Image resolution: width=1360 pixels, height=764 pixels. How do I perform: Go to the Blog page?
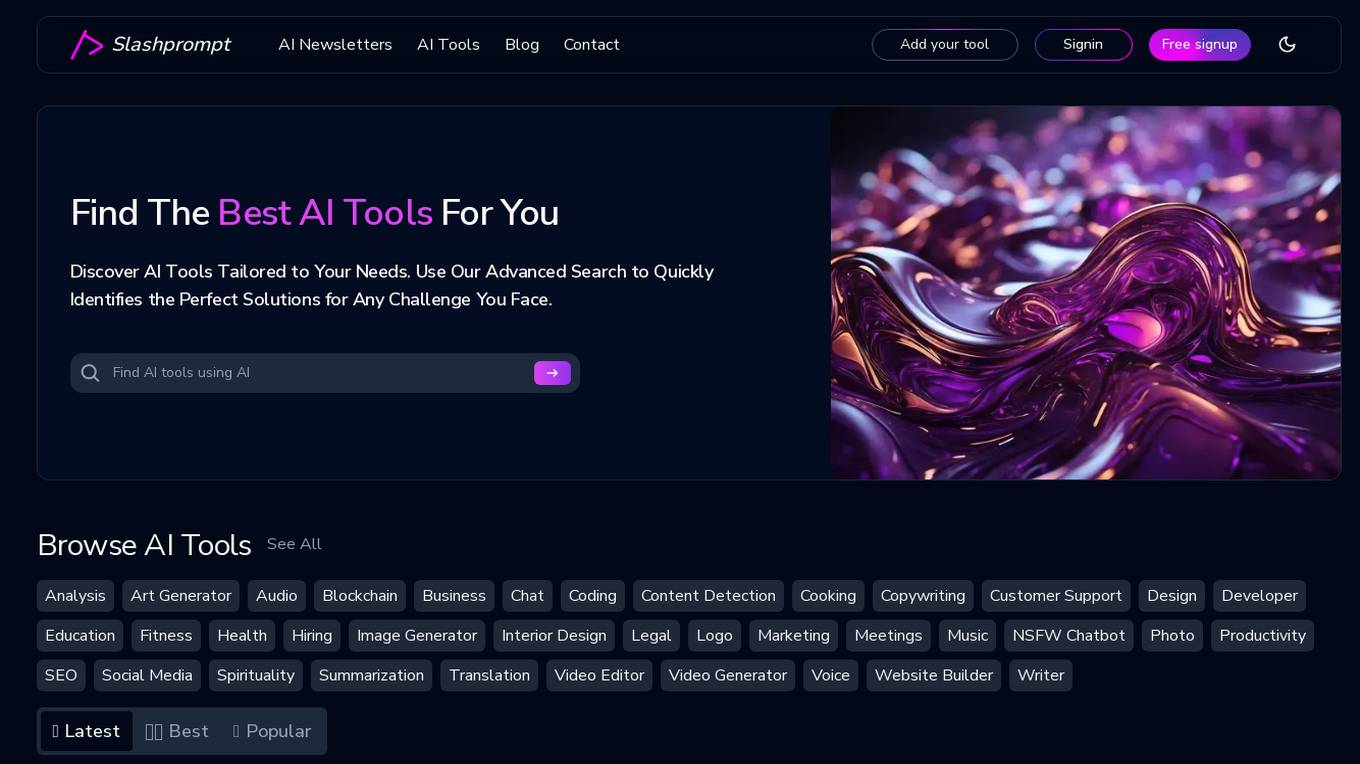pos(522,45)
